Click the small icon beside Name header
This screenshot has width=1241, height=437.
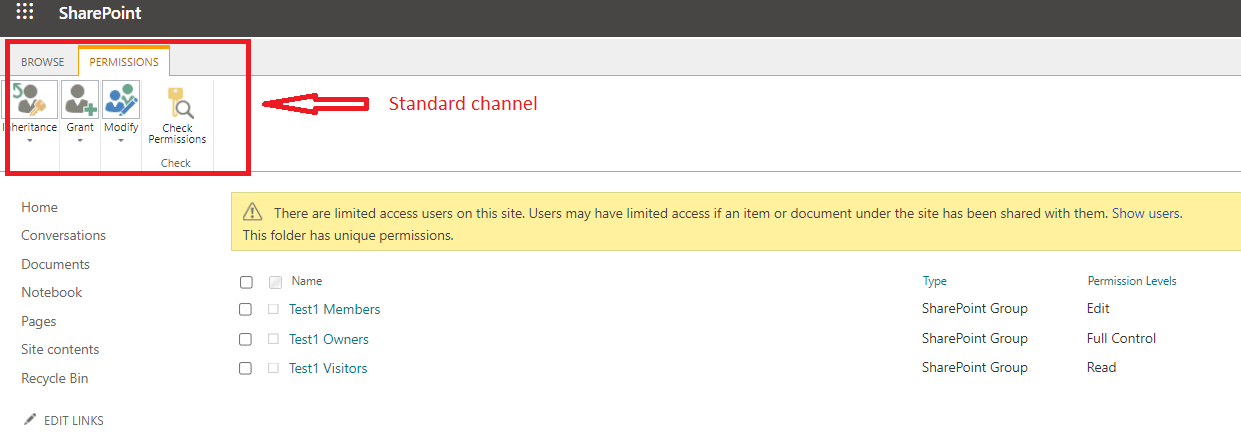tap(275, 282)
